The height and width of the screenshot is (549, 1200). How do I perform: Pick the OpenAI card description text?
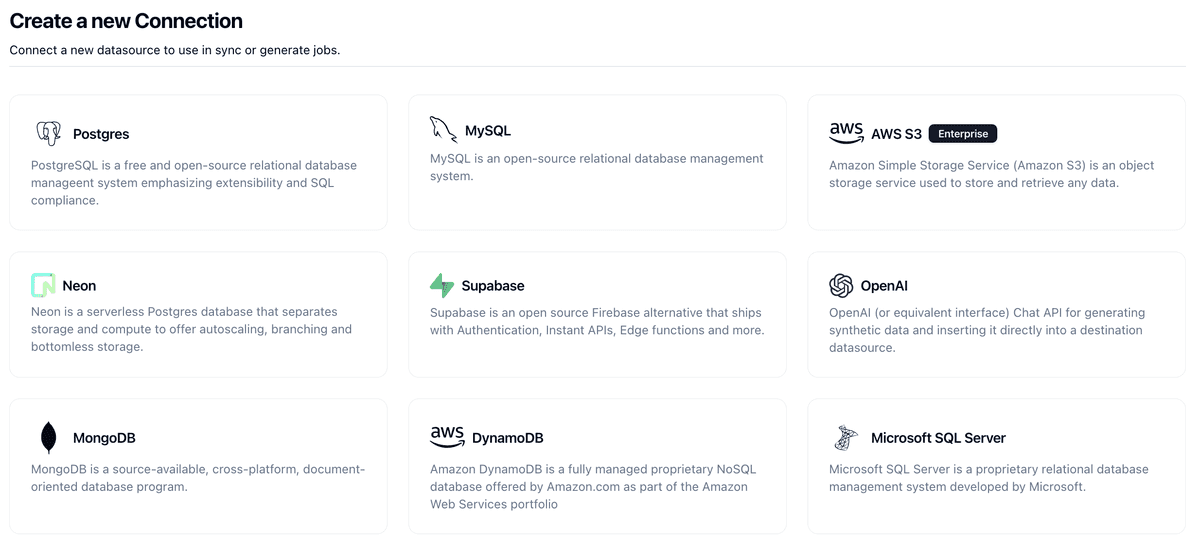click(987, 330)
